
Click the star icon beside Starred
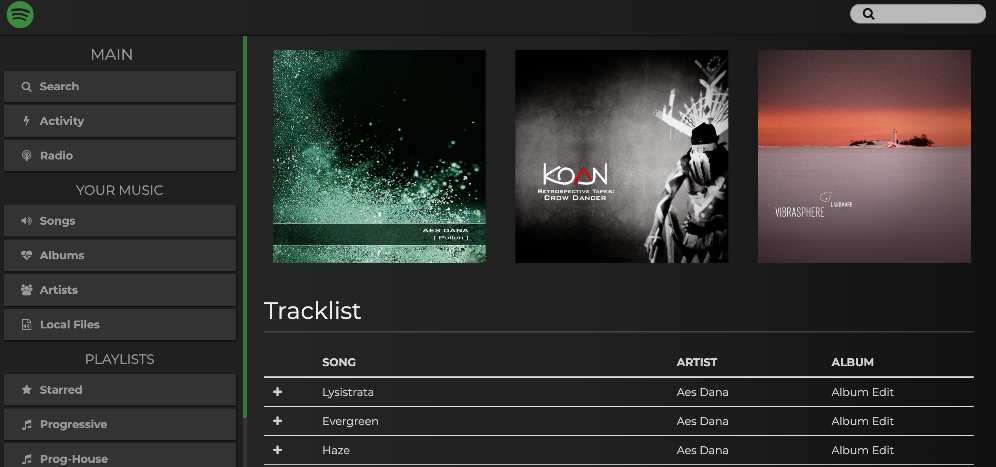(26, 389)
